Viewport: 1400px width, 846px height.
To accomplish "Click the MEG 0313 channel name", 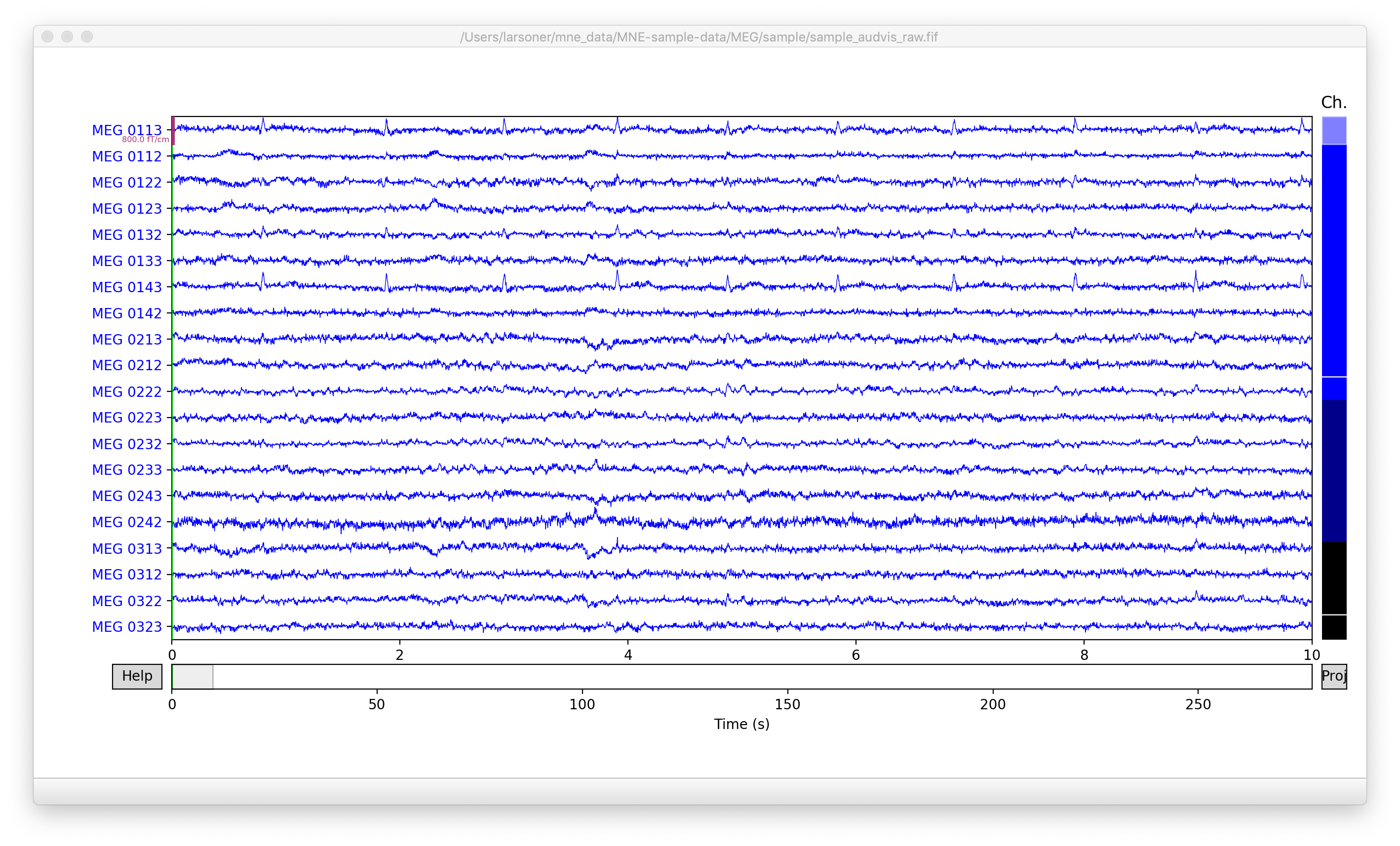I will pos(127,548).
